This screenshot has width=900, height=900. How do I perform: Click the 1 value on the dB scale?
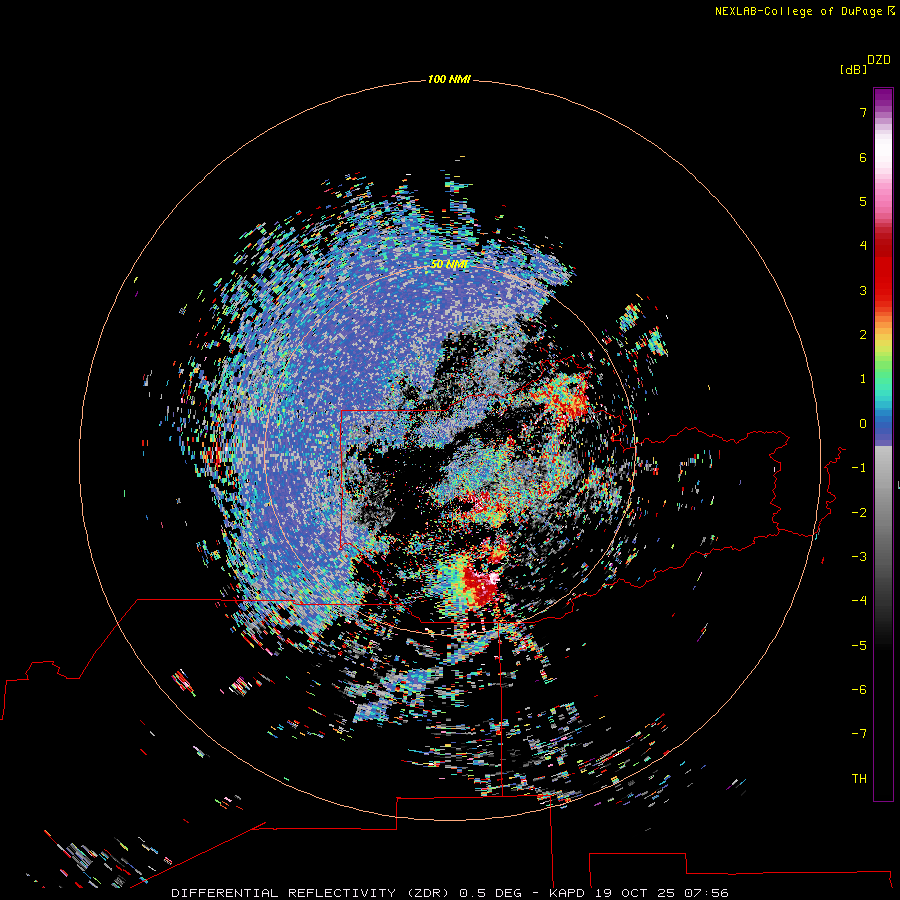tap(863, 379)
